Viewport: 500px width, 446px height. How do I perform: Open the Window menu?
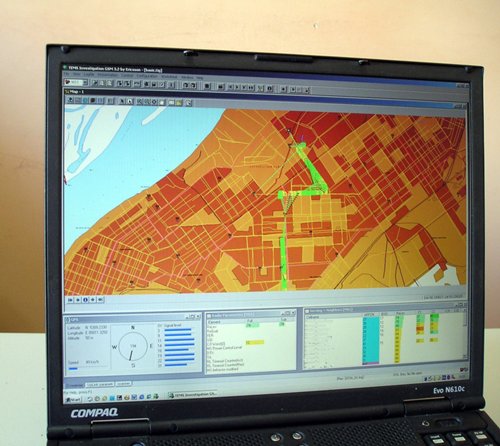point(187,77)
